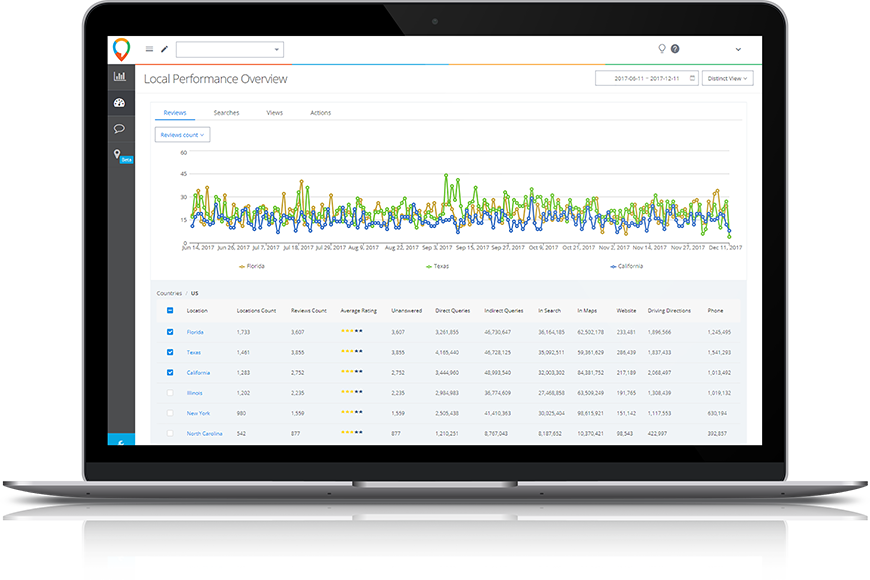Open the location pin beta sidebar icon

pyautogui.click(x=118, y=155)
